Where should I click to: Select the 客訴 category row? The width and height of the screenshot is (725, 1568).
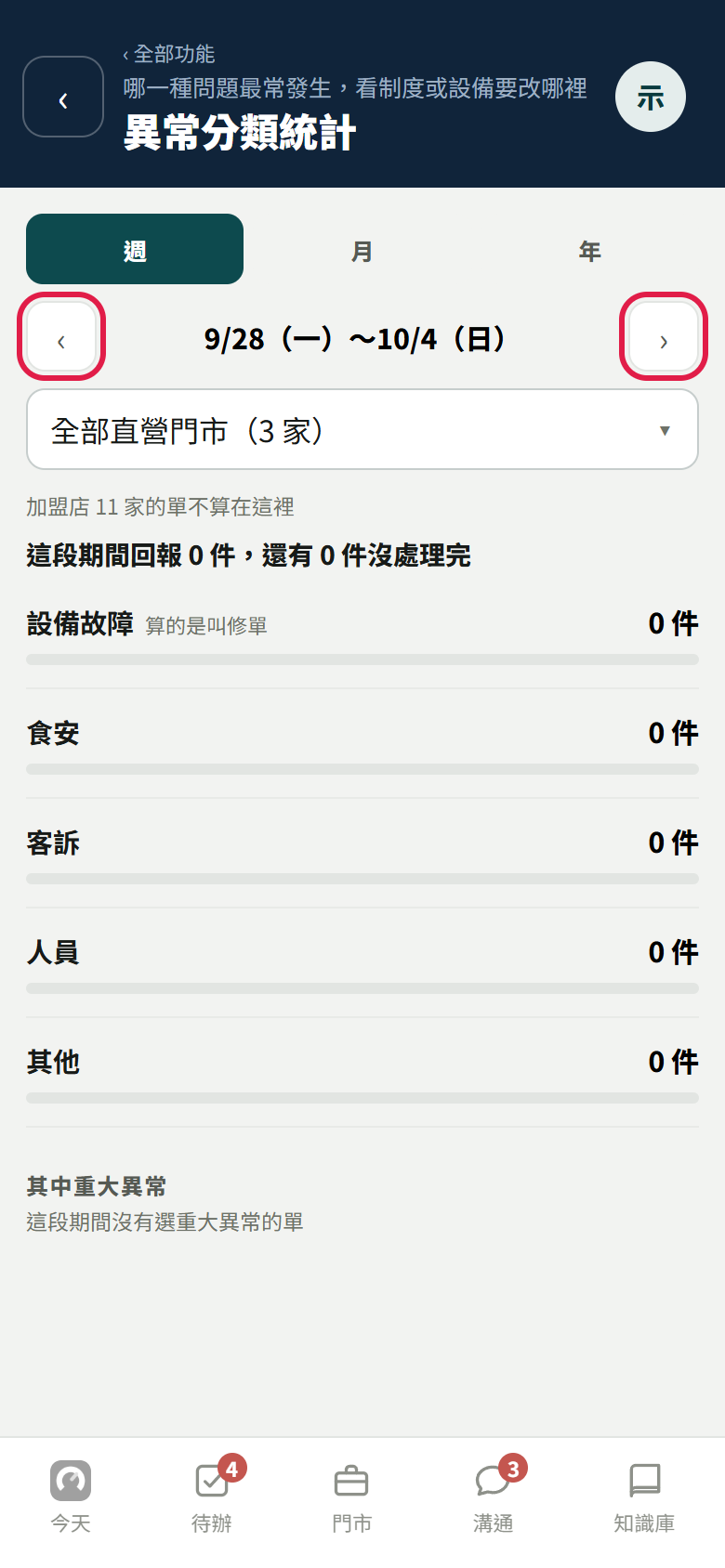pos(362,854)
